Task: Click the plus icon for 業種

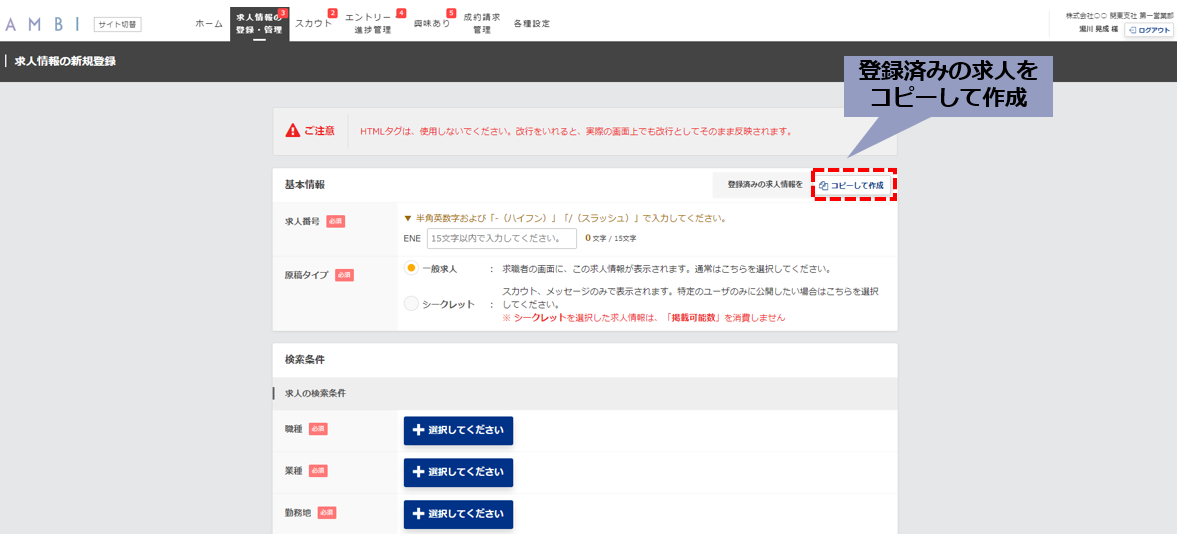Action: pos(418,472)
